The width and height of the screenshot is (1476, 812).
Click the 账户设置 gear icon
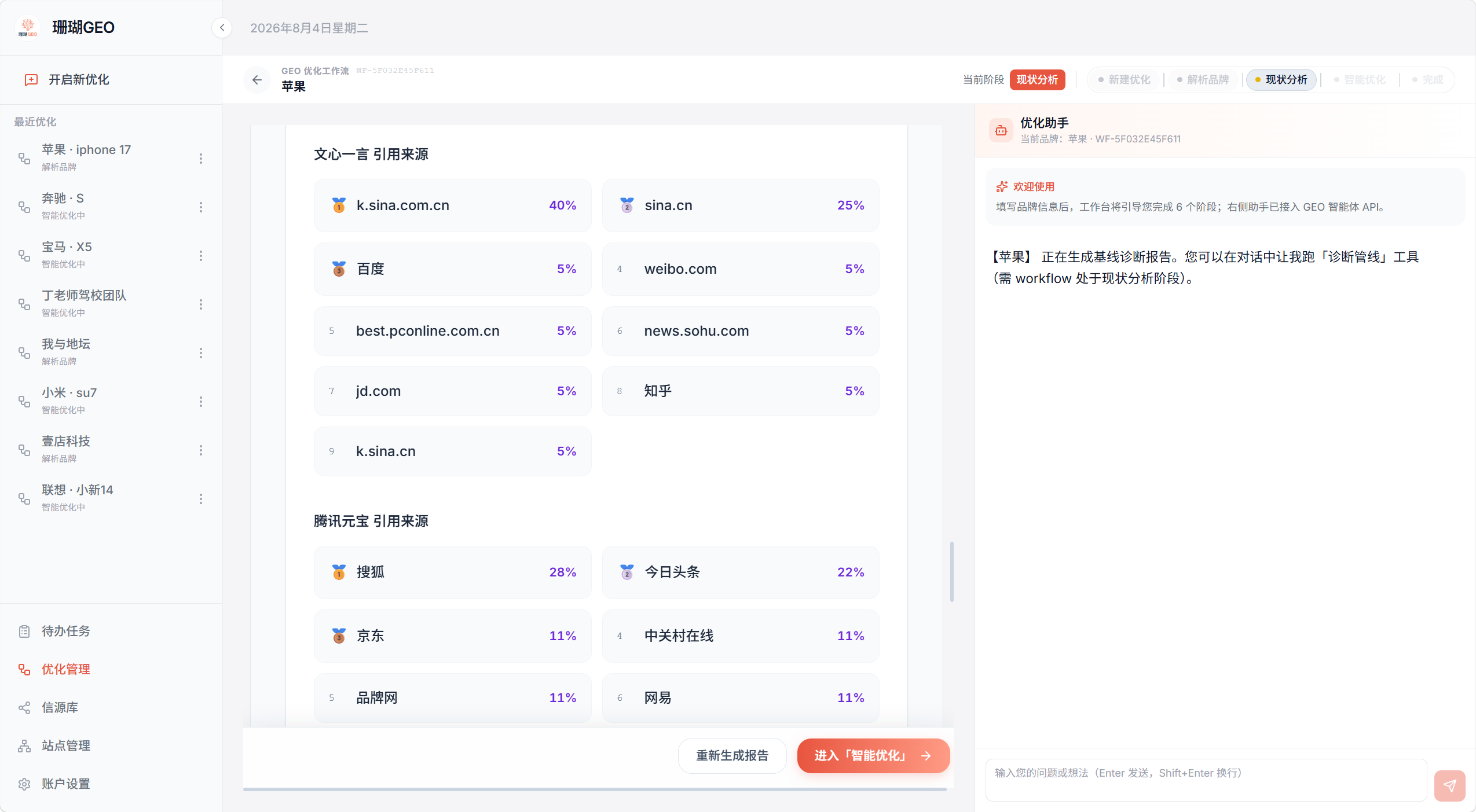pos(24,784)
